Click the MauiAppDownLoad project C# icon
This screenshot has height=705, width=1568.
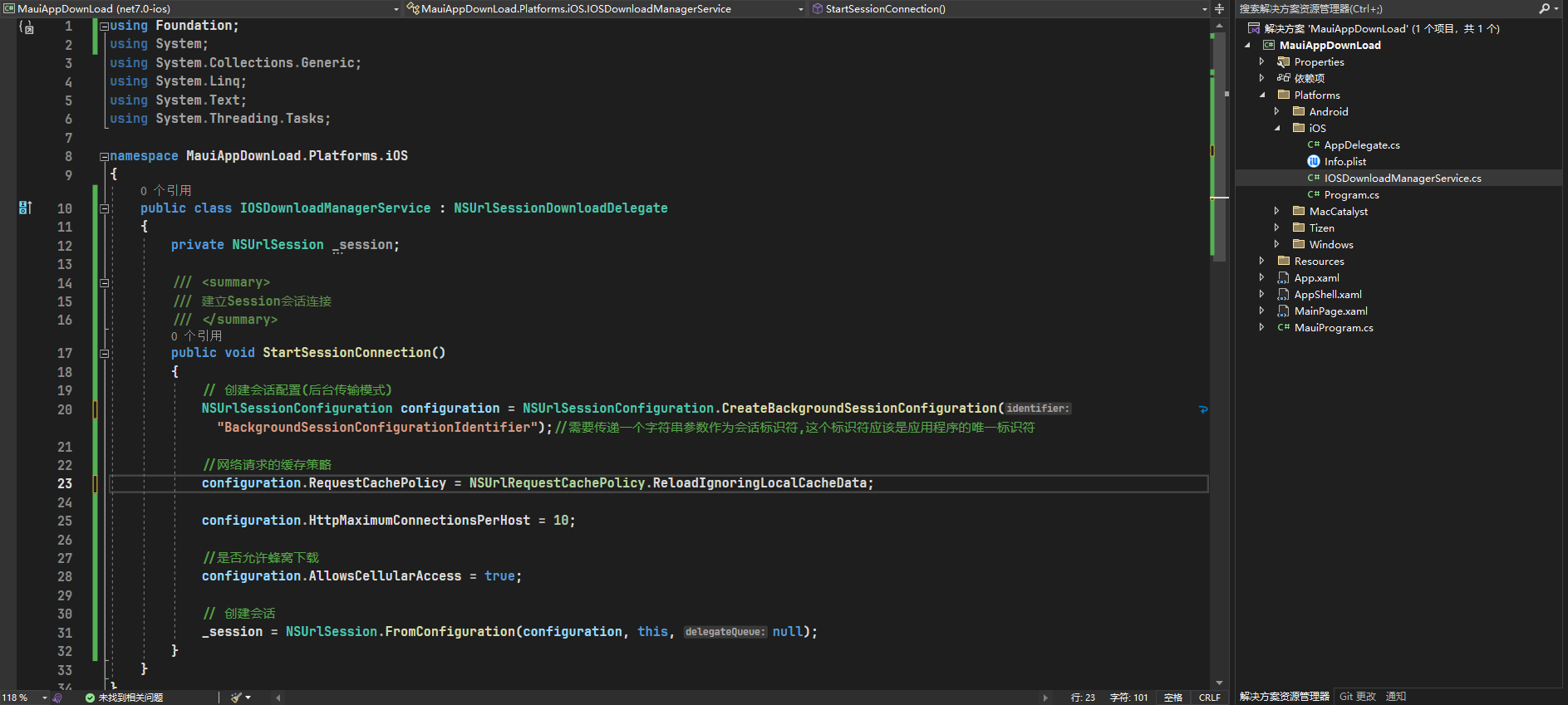tap(1269, 45)
